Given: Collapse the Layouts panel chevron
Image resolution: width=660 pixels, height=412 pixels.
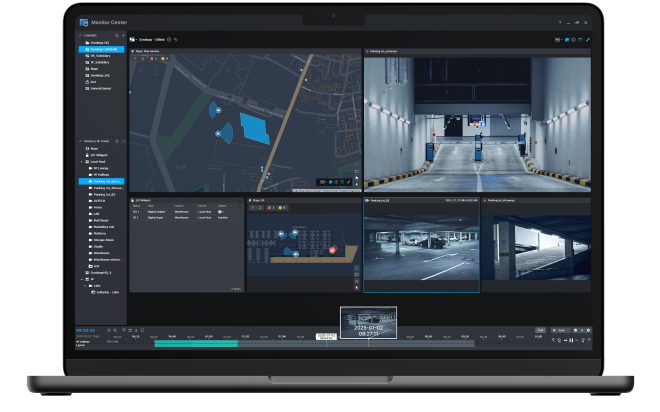Looking at the screenshot, I should click(x=80, y=35).
